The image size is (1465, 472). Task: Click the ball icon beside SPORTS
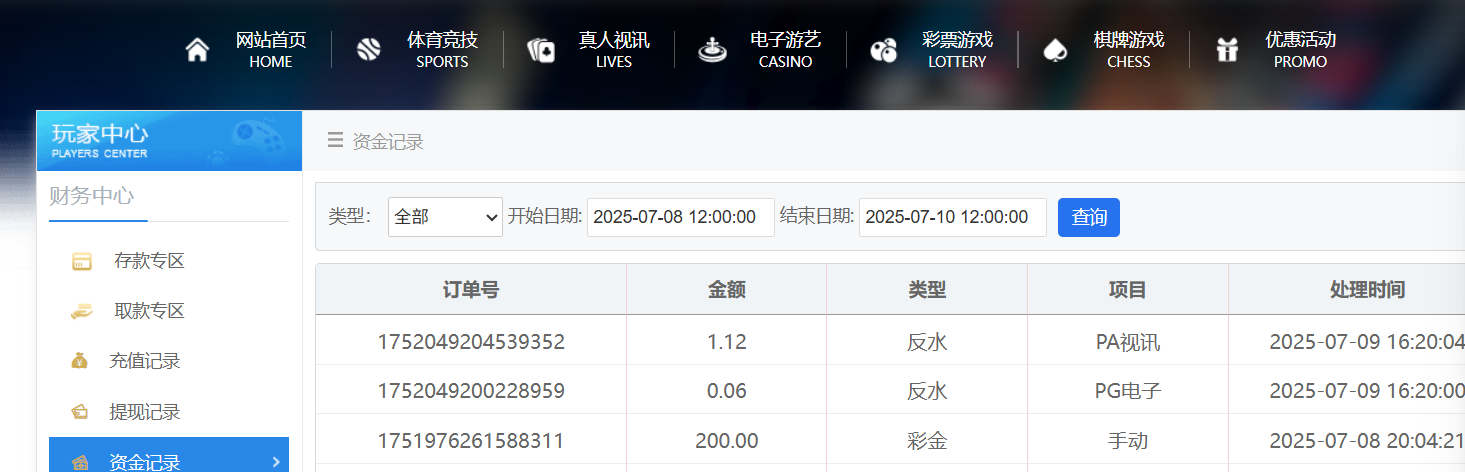point(369,50)
